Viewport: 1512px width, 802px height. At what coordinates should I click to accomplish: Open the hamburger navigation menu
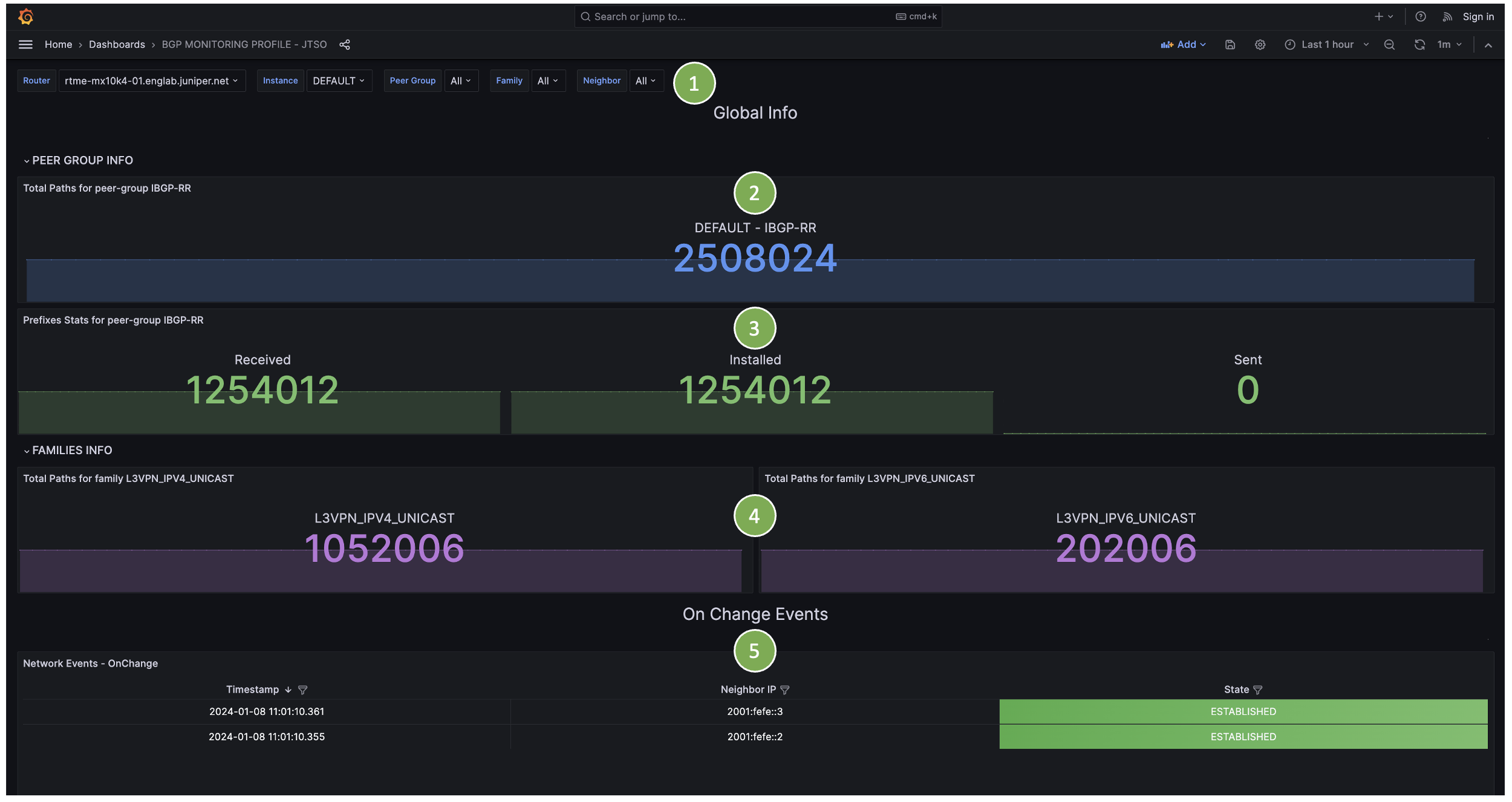click(x=25, y=44)
